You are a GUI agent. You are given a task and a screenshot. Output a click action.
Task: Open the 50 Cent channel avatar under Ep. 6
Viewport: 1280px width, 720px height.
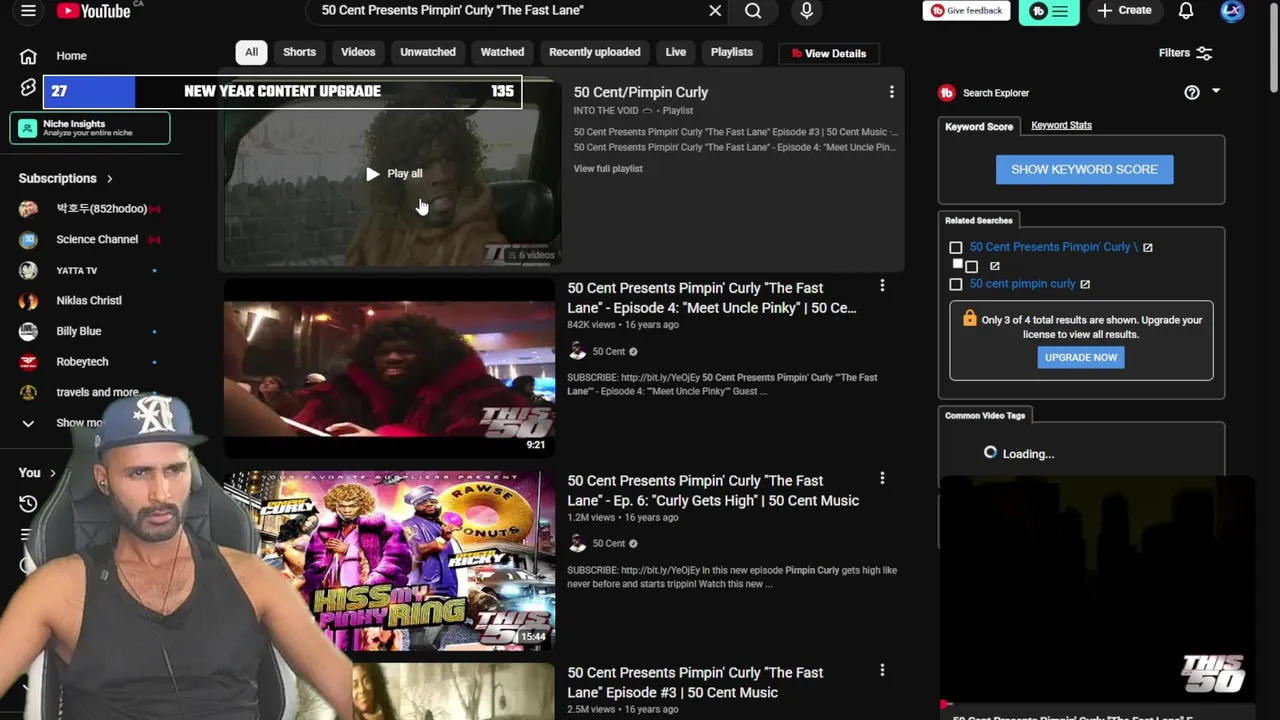577,543
